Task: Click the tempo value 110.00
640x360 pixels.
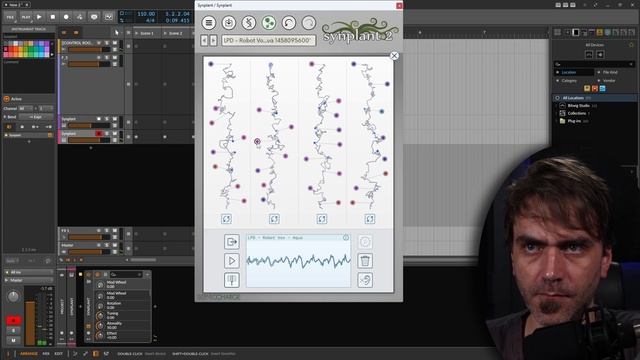Action: [x=146, y=14]
